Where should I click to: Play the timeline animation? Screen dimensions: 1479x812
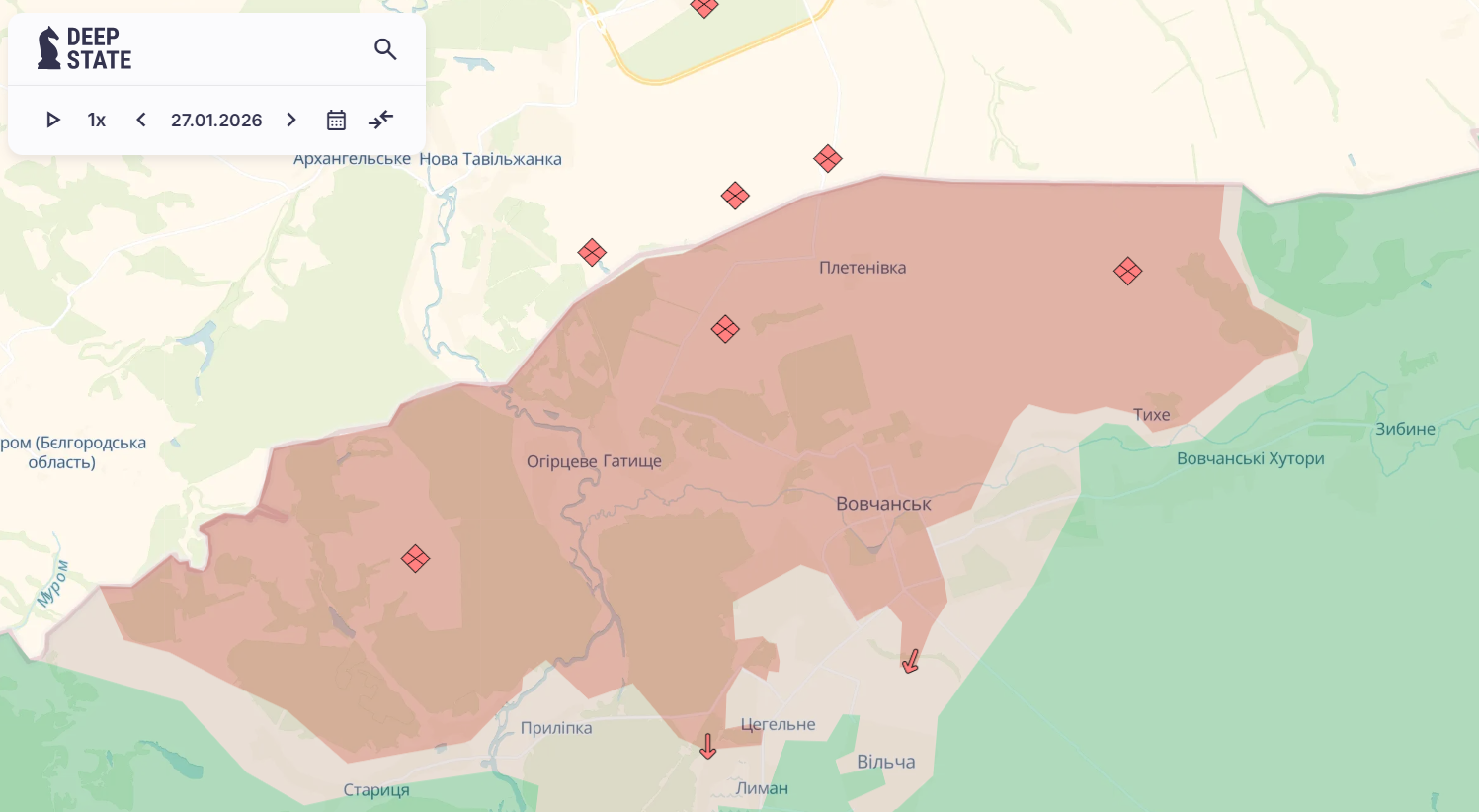tap(53, 120)
